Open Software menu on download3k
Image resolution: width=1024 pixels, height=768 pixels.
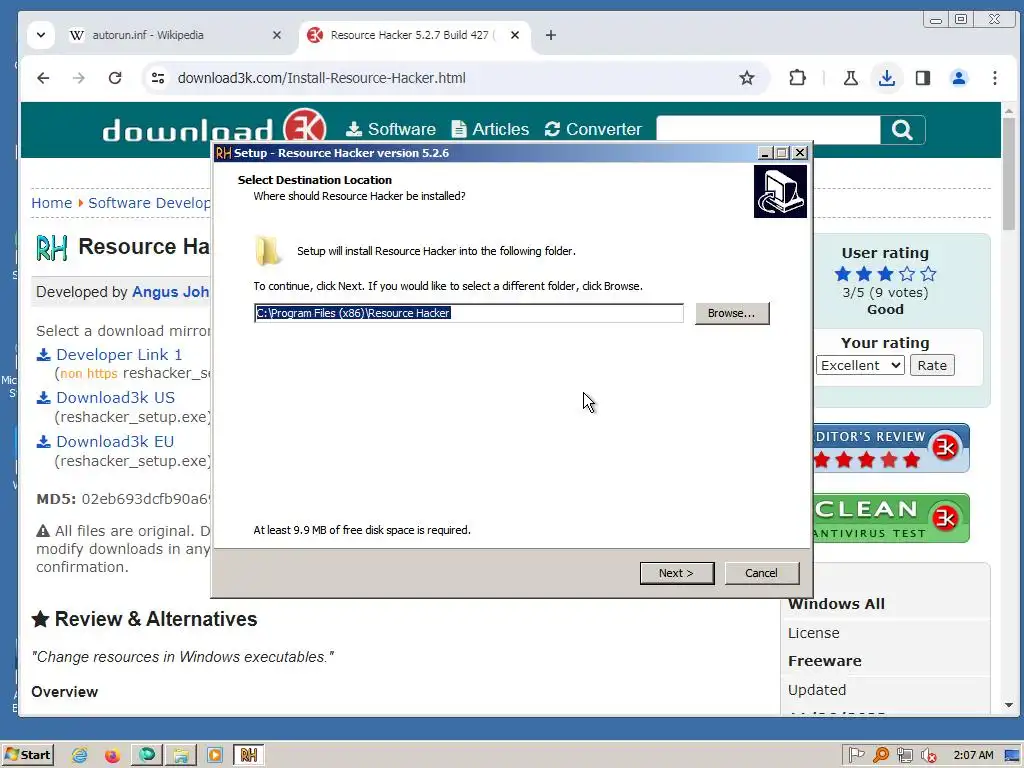pyautogui.click(x=391, y=129)
